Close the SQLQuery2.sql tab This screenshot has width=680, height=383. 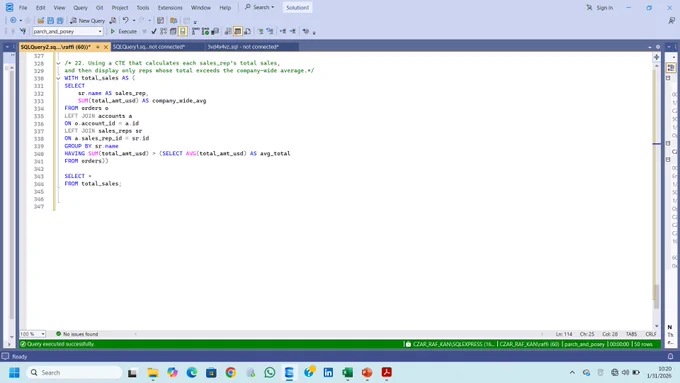click(105, 47)
